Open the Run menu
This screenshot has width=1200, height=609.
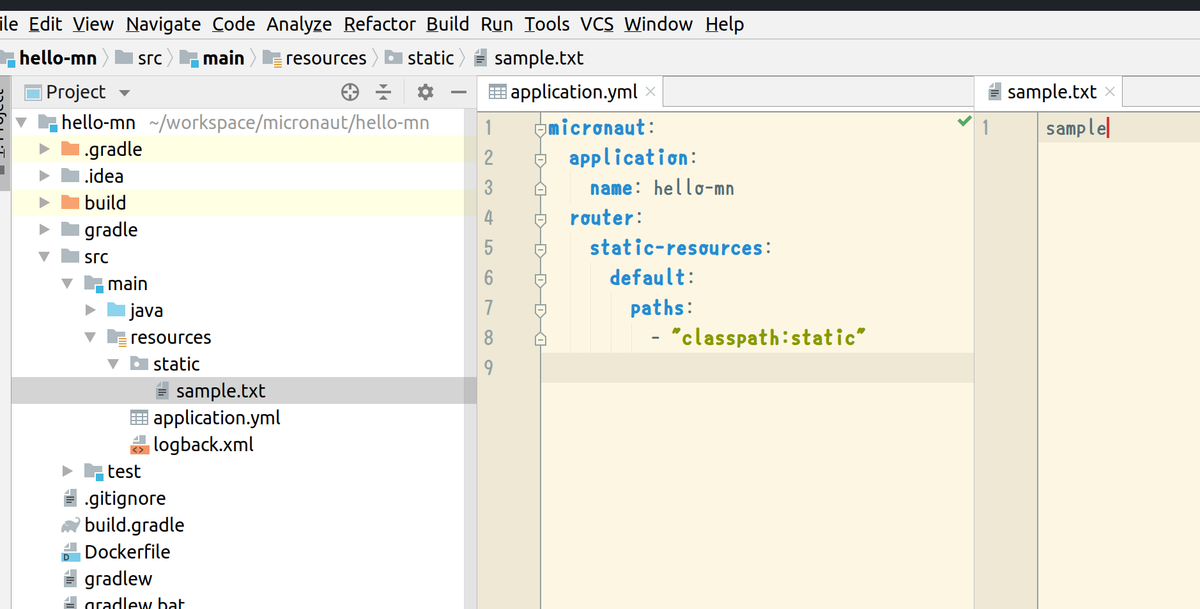(x=497, y=24)
